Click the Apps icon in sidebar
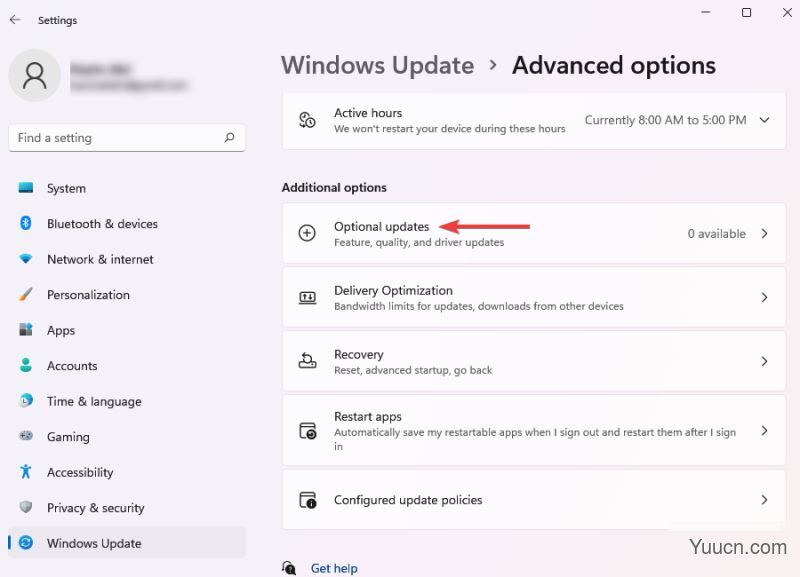800x577 pixels. point(26,330)
